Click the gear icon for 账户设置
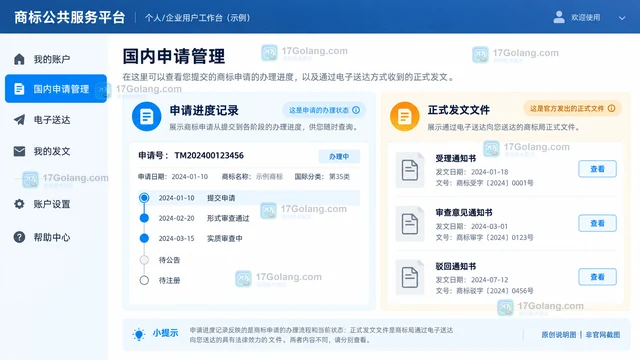Image resolution: width=640 pixels, height=360 pixels. pyautogui.click(x=19, y=204)
